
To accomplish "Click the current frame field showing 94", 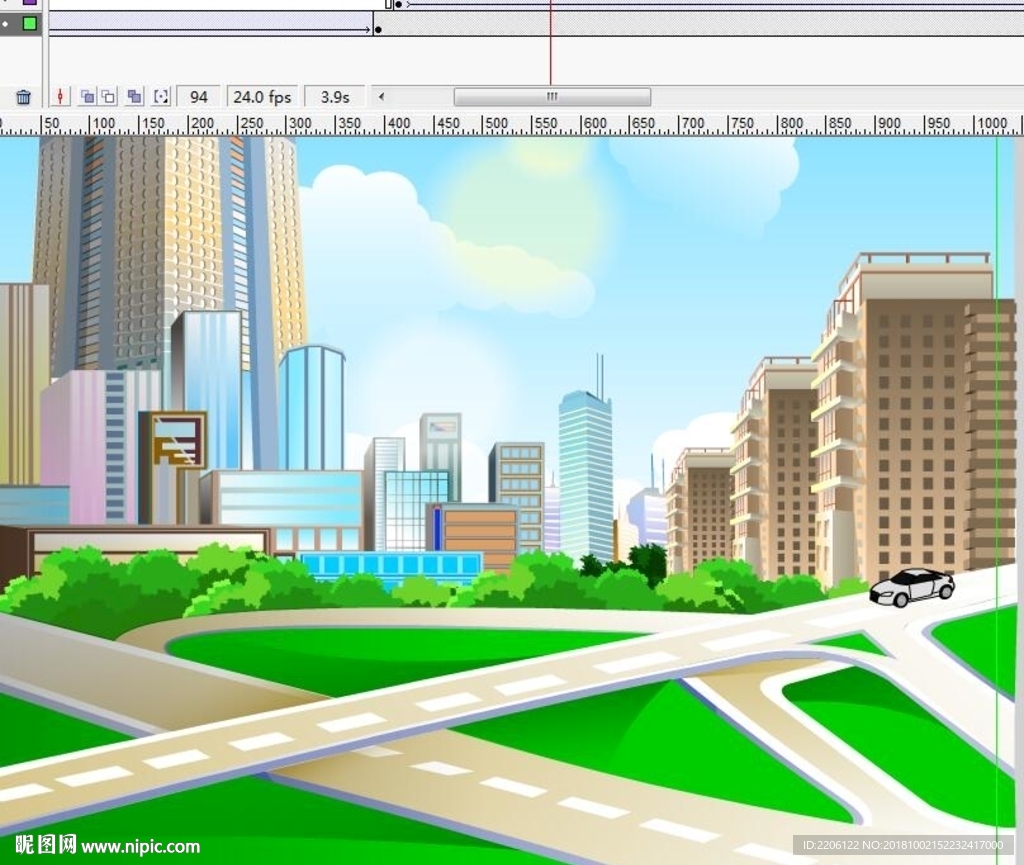I will coord(199,97).
